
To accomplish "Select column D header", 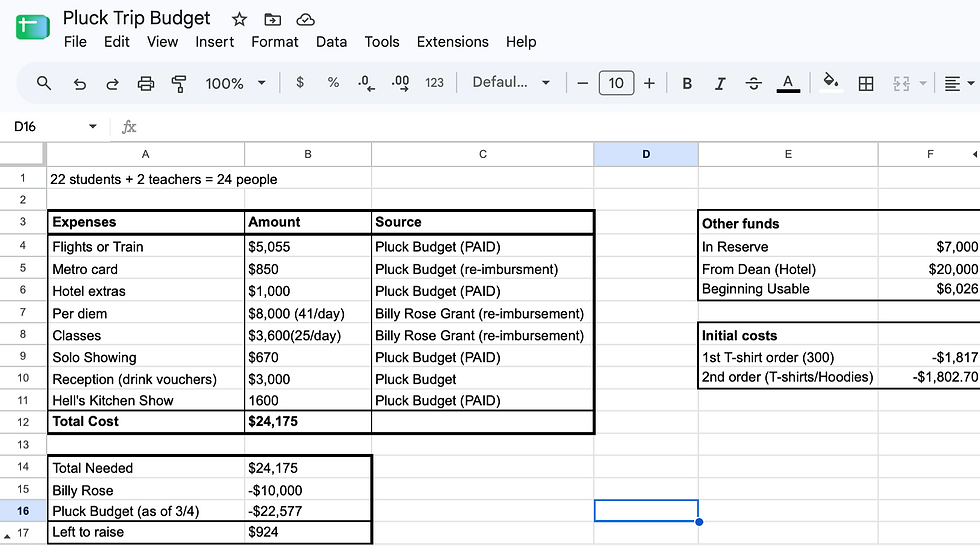I will pos(646,154).
